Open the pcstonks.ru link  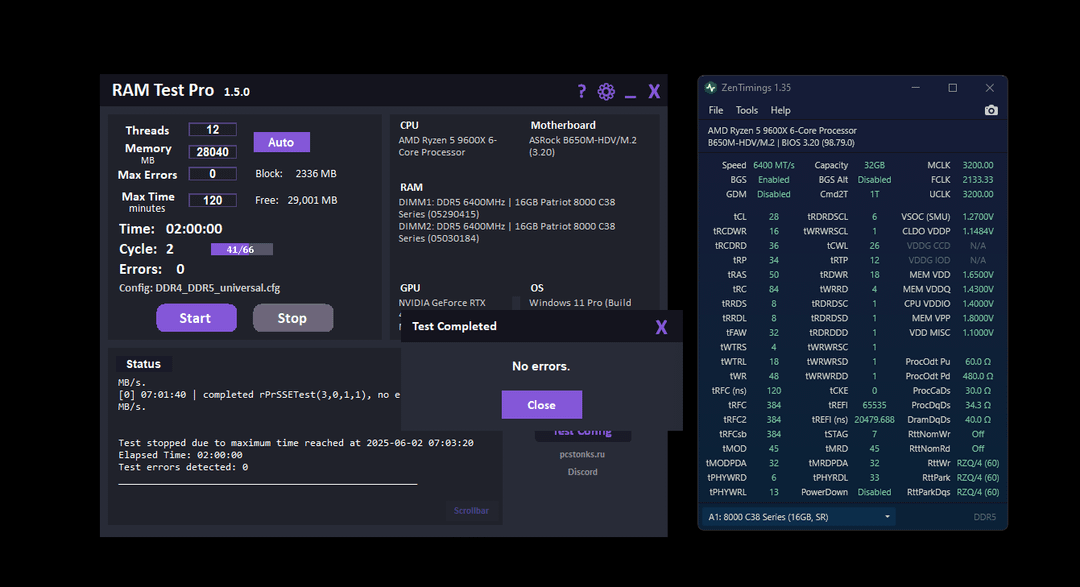(582, 454)
